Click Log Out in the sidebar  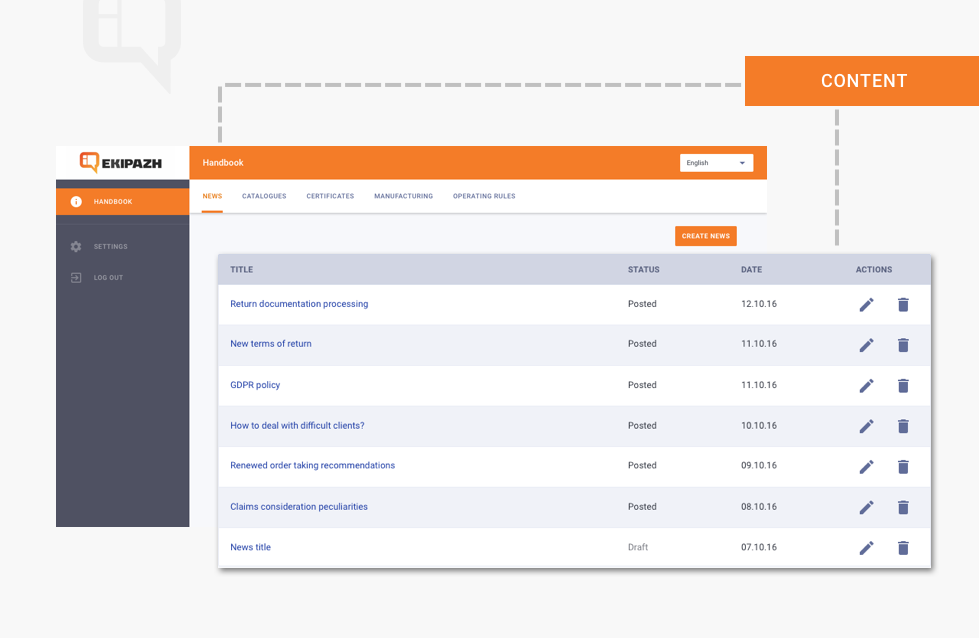[x=108, y=278]
